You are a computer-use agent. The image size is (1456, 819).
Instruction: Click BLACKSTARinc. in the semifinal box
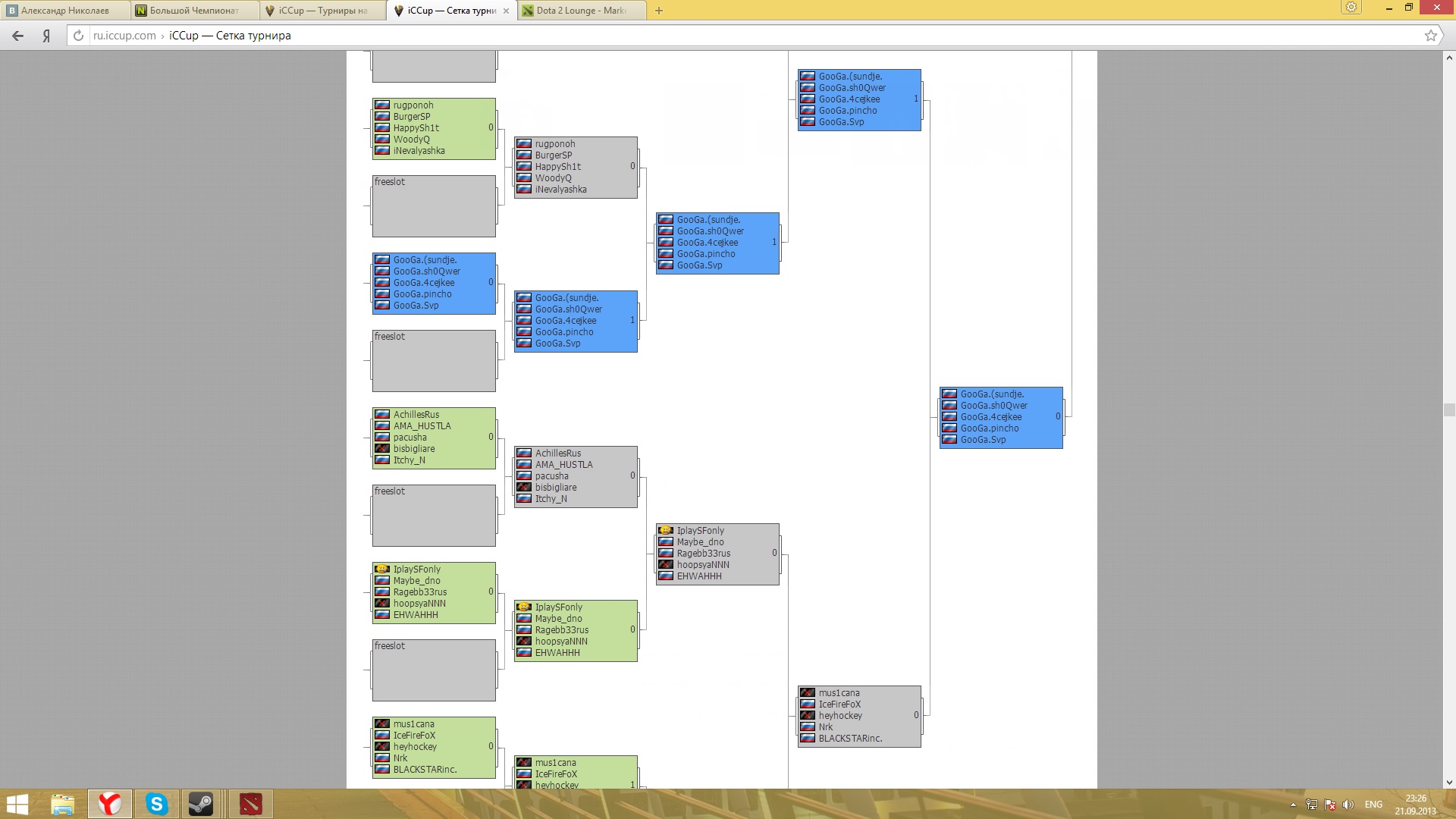coord(849,739)
